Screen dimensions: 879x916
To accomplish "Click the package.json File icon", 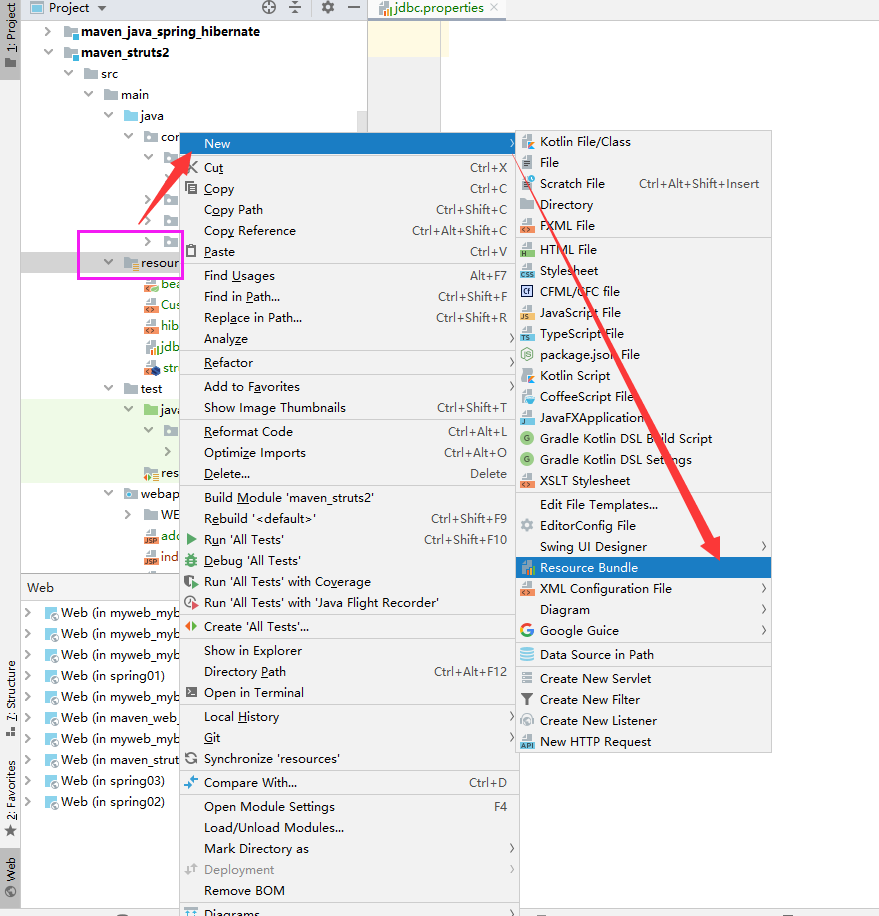I will click(527, 355).
